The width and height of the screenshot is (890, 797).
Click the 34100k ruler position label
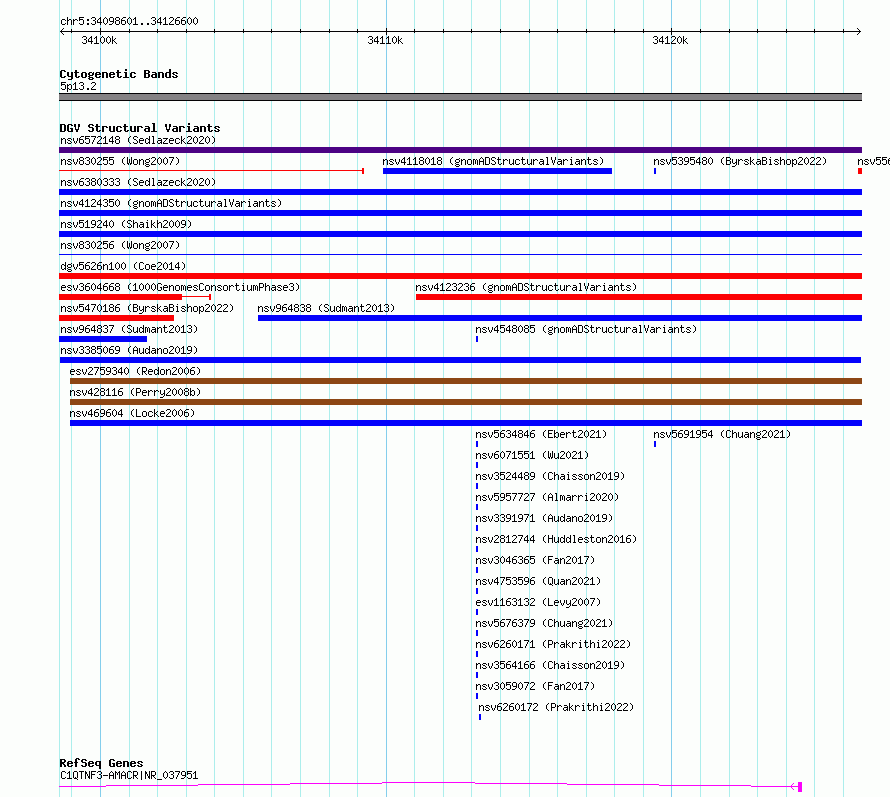(99, 40)
